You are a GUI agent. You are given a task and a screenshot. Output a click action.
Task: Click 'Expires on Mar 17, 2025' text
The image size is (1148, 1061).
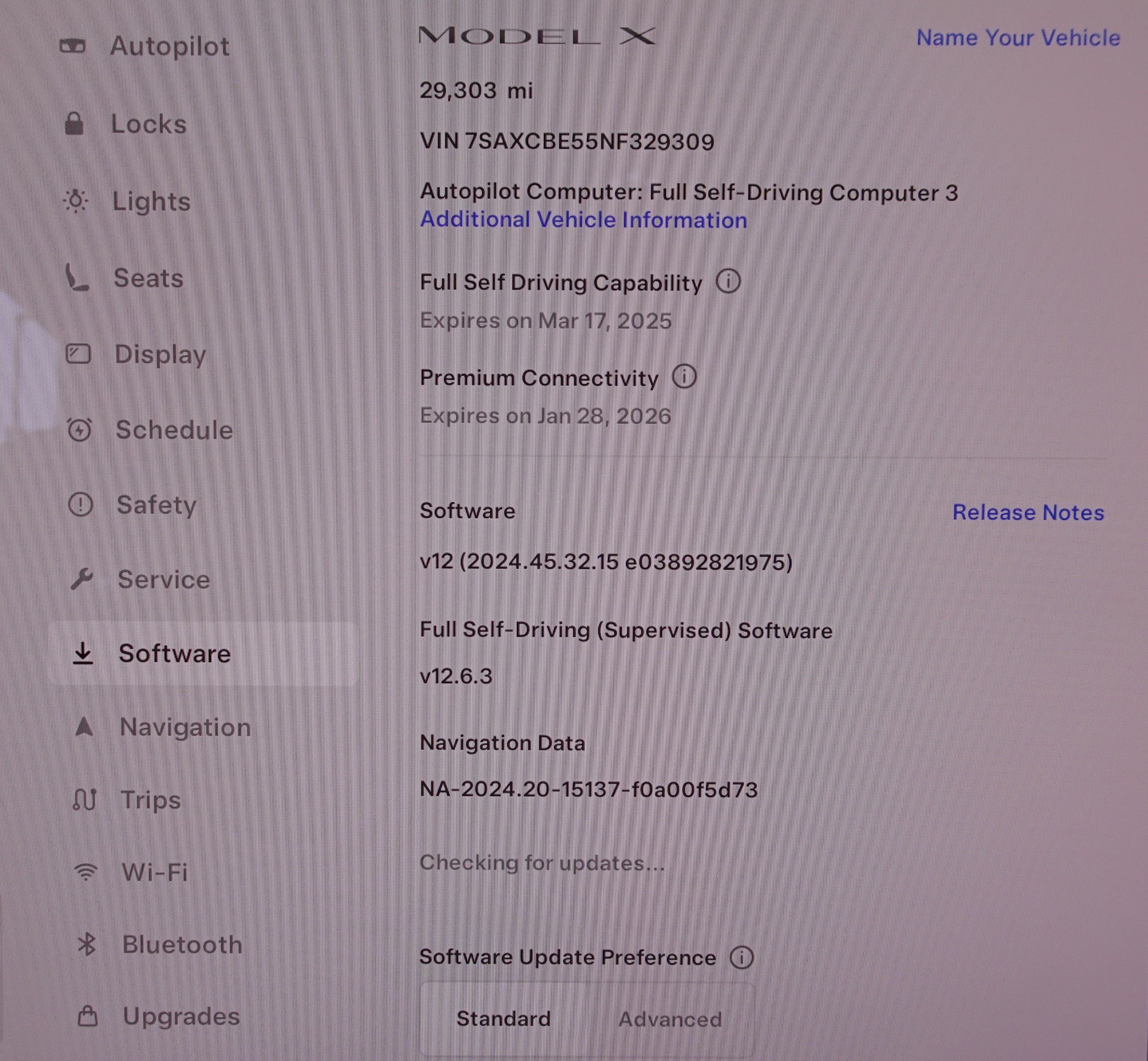pos(546,320)
